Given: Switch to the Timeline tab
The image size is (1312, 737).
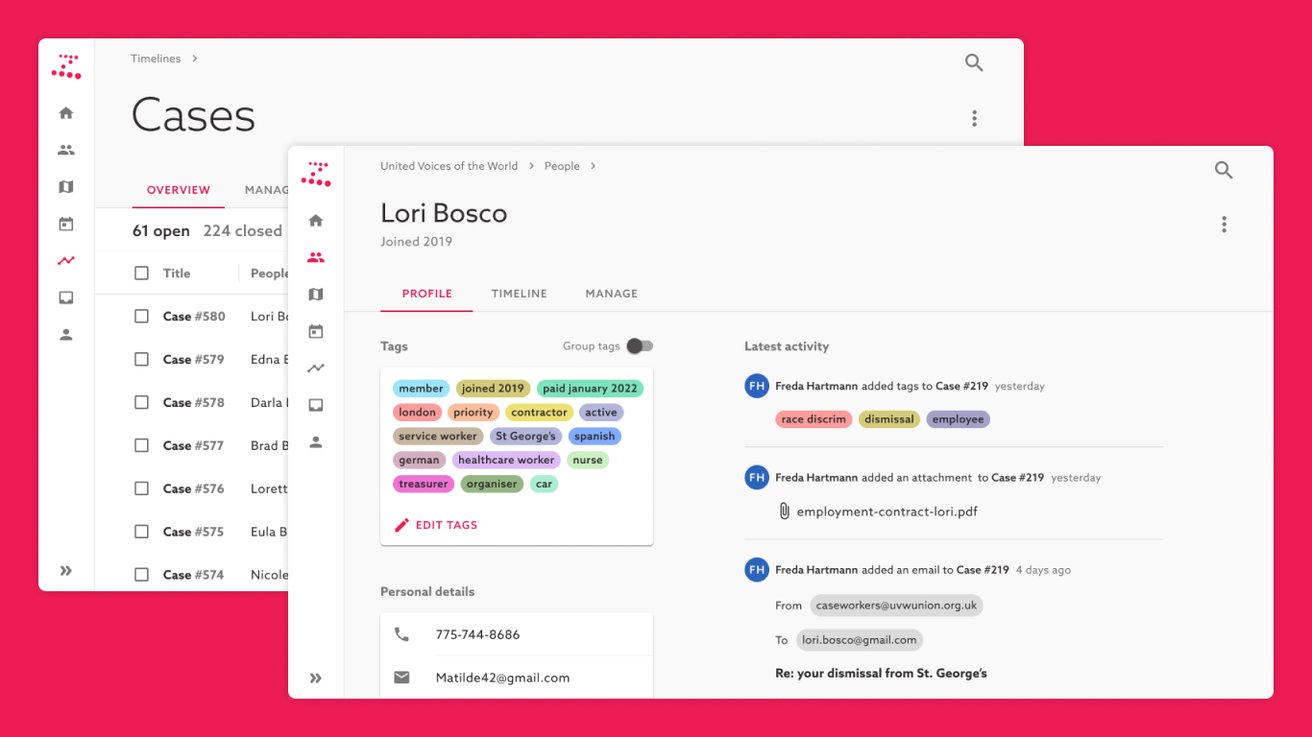Looking at the screenshot, I should [x=519, y=294].
